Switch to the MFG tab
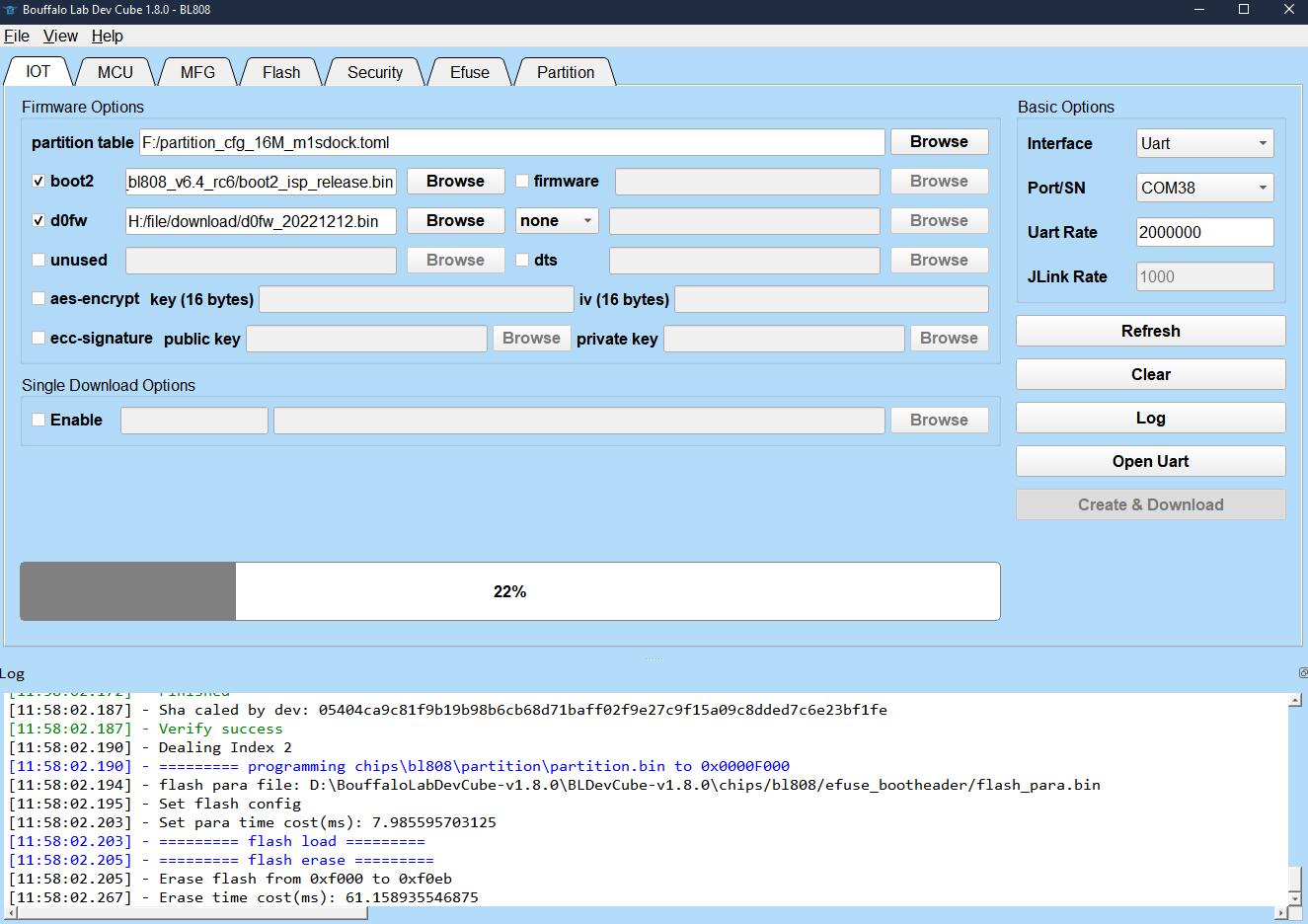This screenshot has height=924, width=1308. (197, 72)
